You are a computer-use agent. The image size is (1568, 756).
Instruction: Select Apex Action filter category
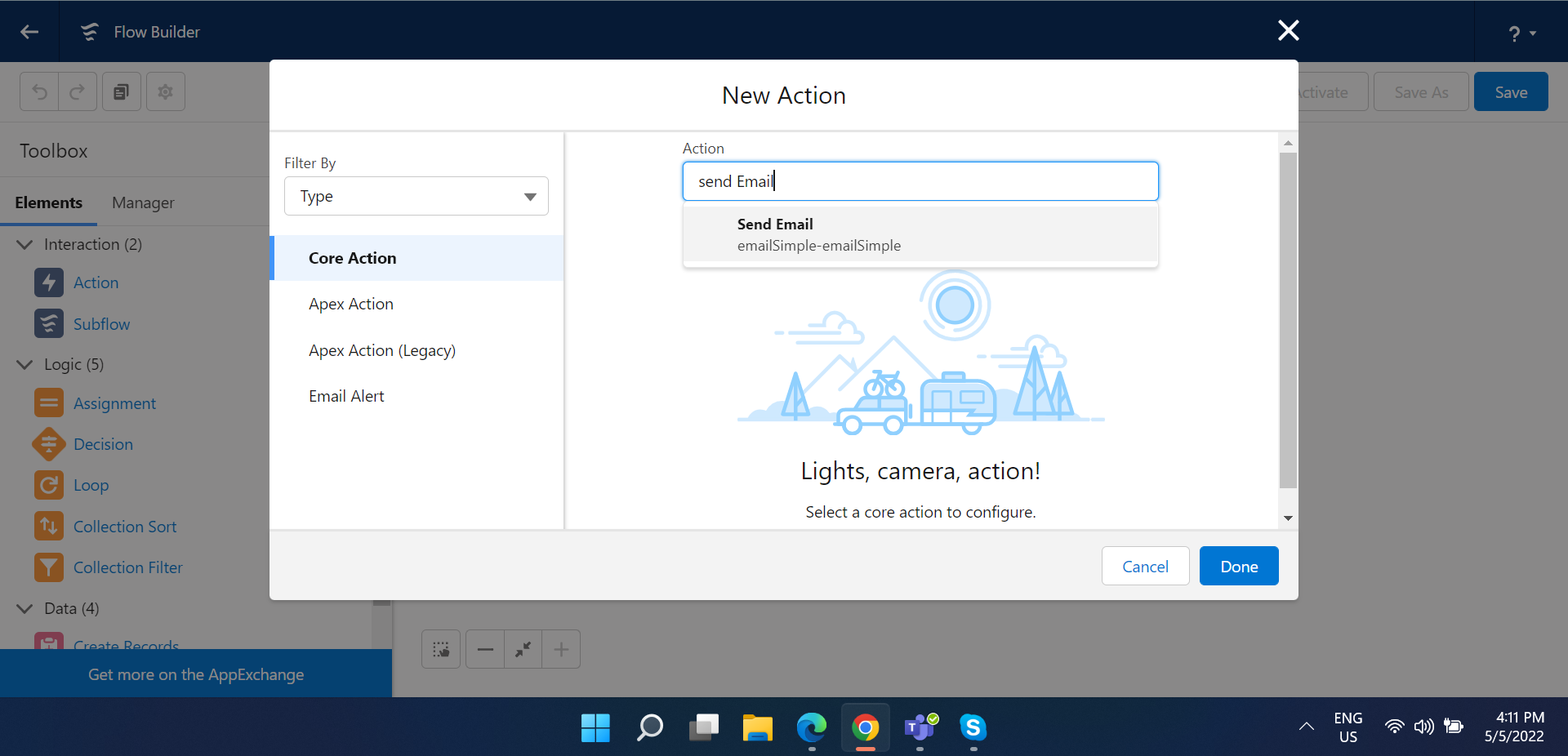pyautogui.click(x=351, y=304)
